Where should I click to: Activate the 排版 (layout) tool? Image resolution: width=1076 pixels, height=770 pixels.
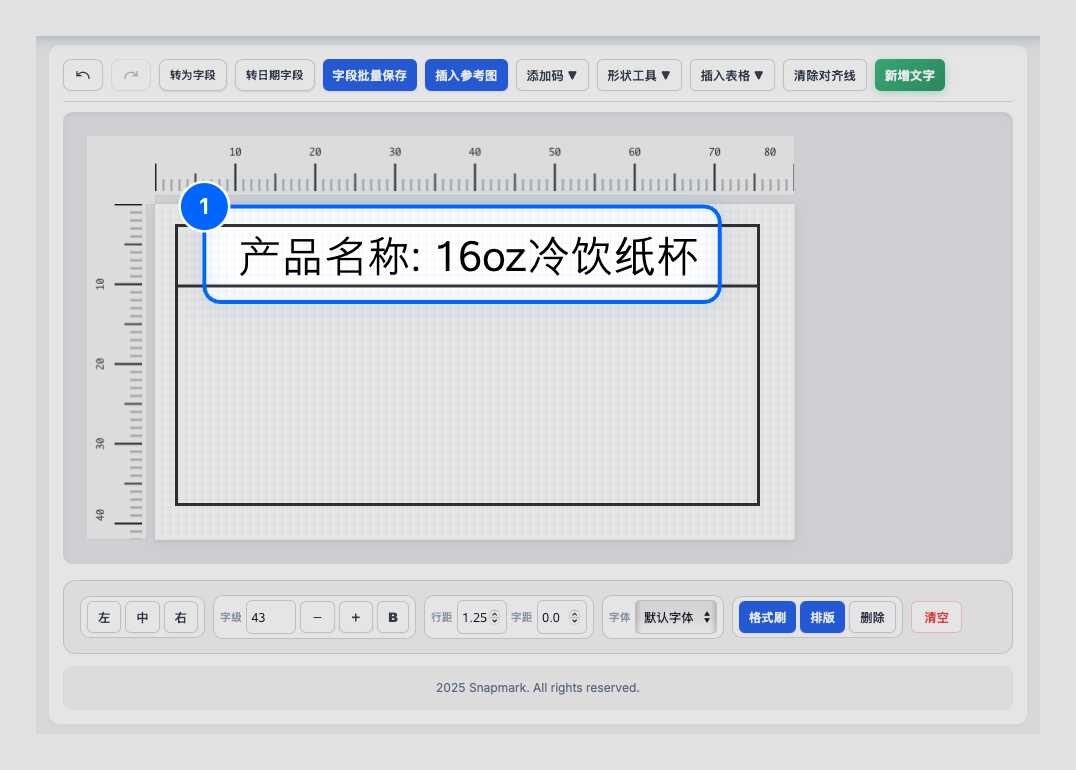822,617
